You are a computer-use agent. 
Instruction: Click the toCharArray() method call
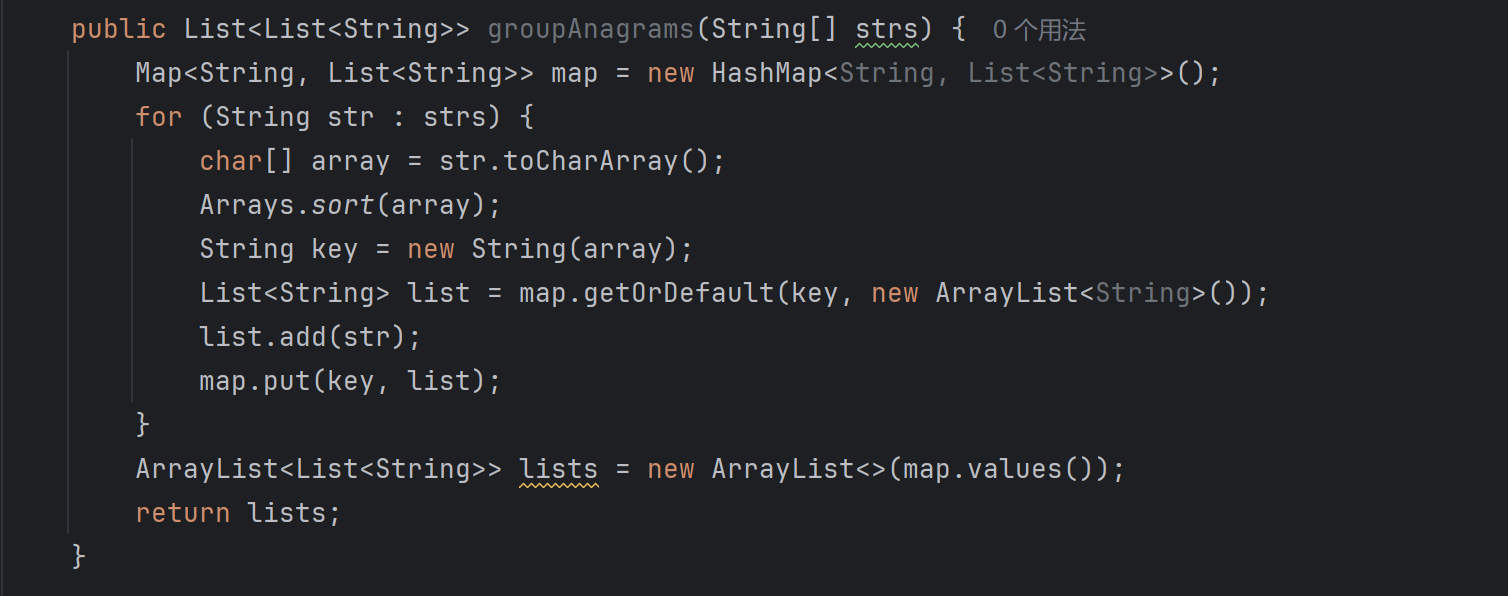[x=607, y=161]
